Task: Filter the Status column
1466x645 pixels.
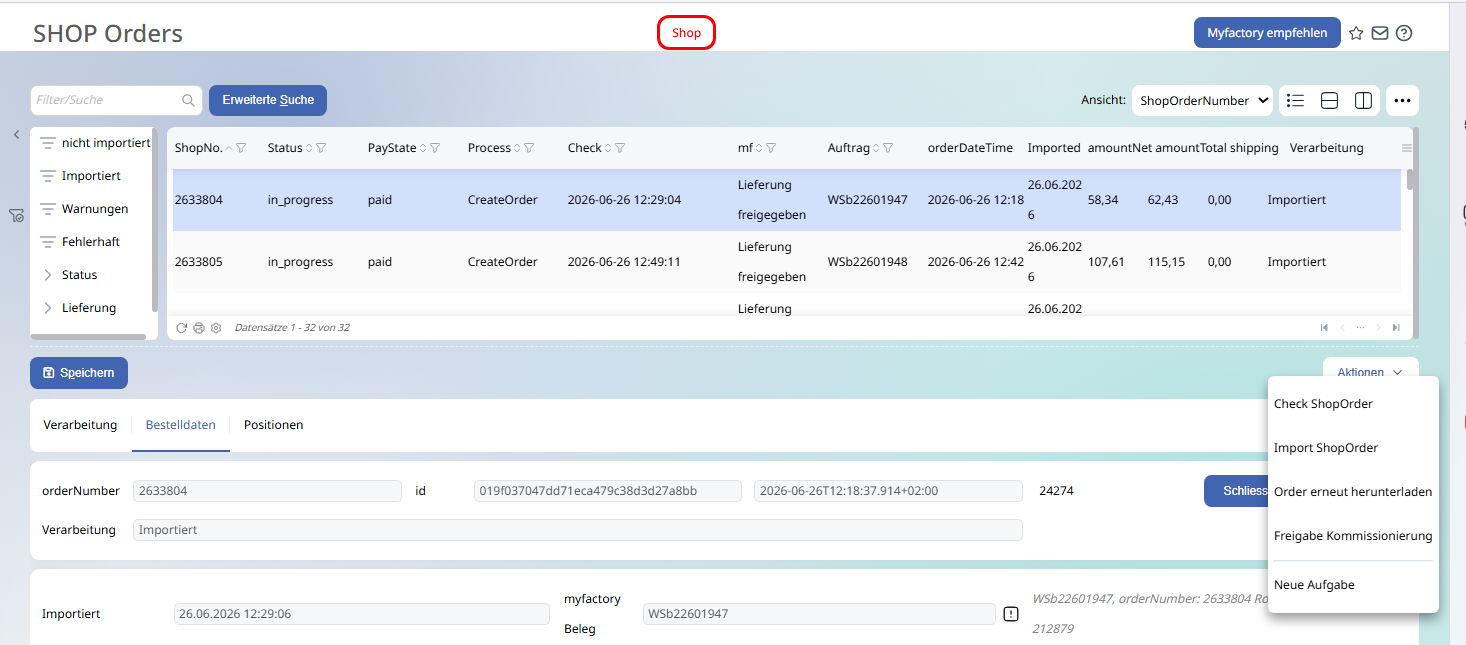Action: (x=321, y=148)
